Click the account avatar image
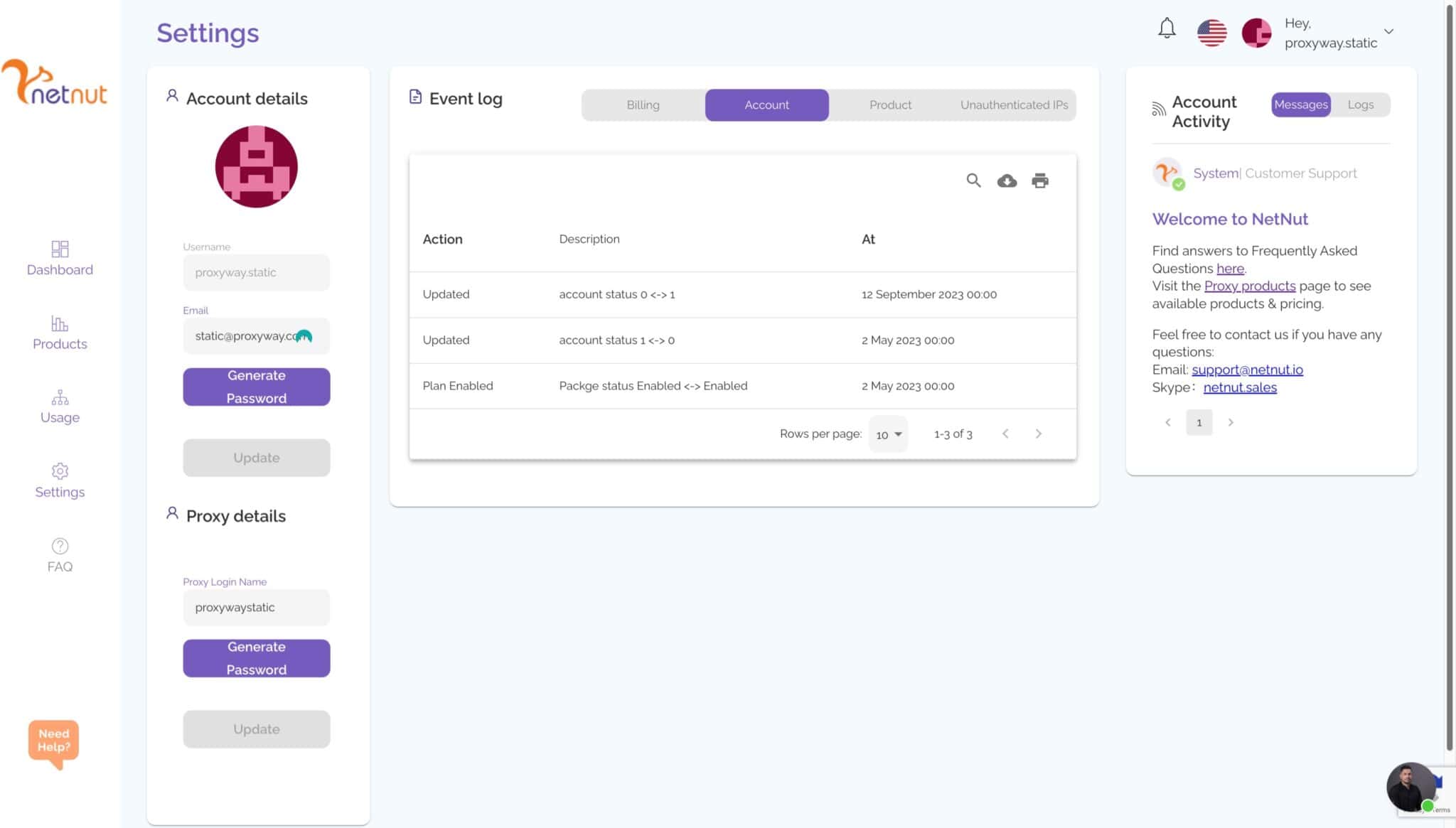1456x828 pixels. coord(256,167)
